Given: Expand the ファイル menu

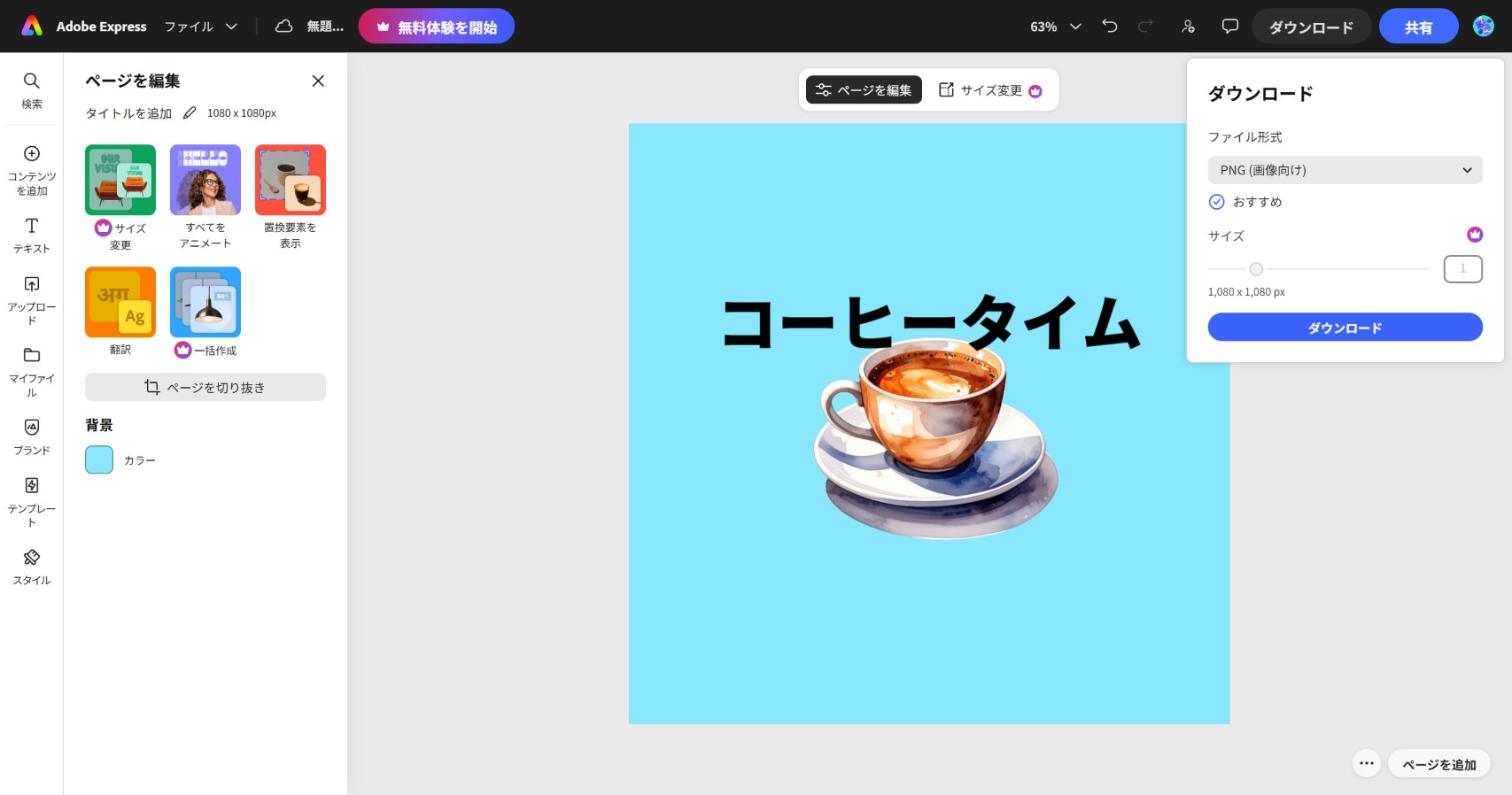Looking at the screenshot, I should pyautogui.click(x=201, y=26).
